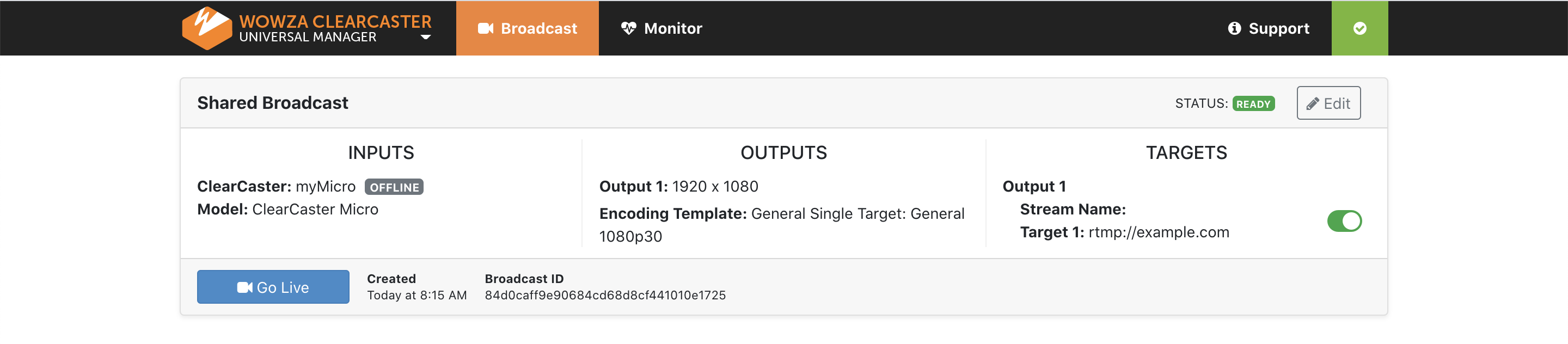The height and width of the screenshot is (344, 1568).
Task: Switch to the Broadcast tab
Action: pyautogui.click(x=527, y=29)
